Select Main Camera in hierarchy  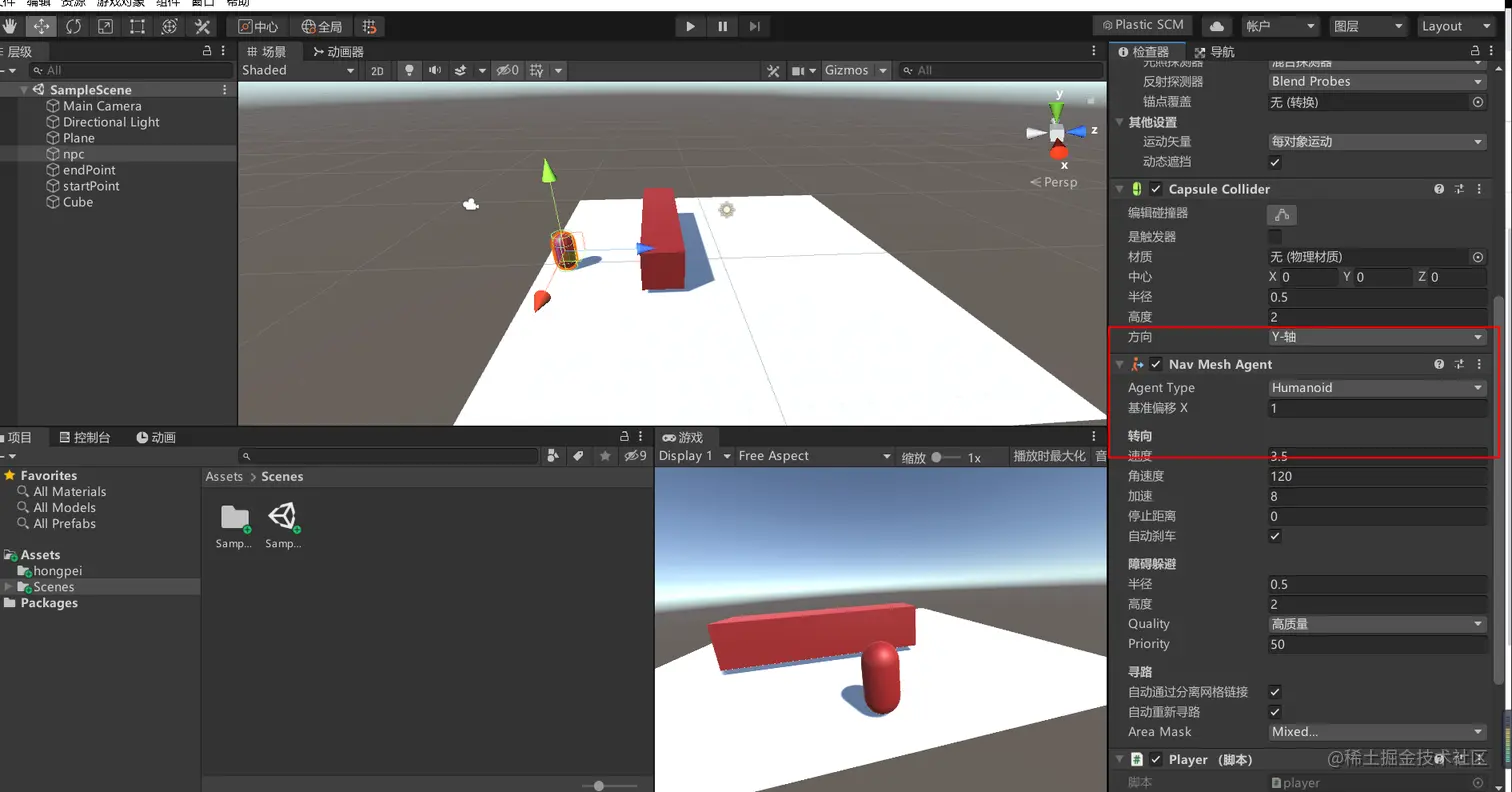(x=102, y=106)
